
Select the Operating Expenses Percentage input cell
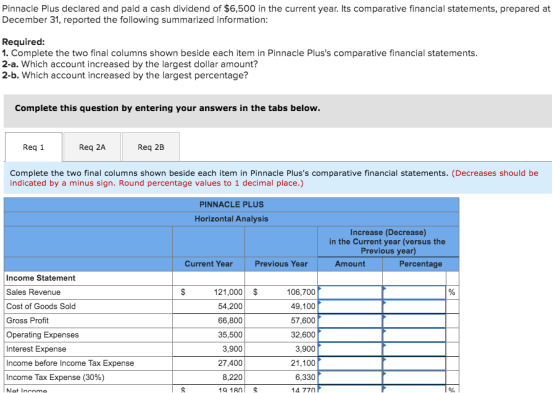[414, 335]
